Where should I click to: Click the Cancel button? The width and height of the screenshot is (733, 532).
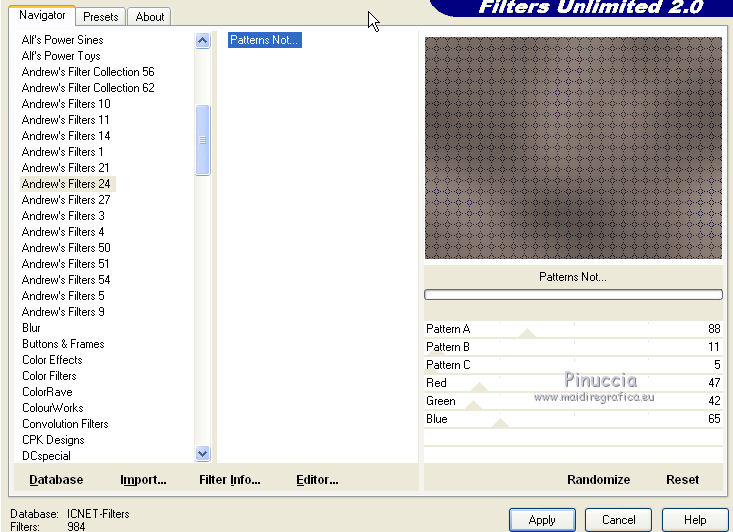(618, 520)
